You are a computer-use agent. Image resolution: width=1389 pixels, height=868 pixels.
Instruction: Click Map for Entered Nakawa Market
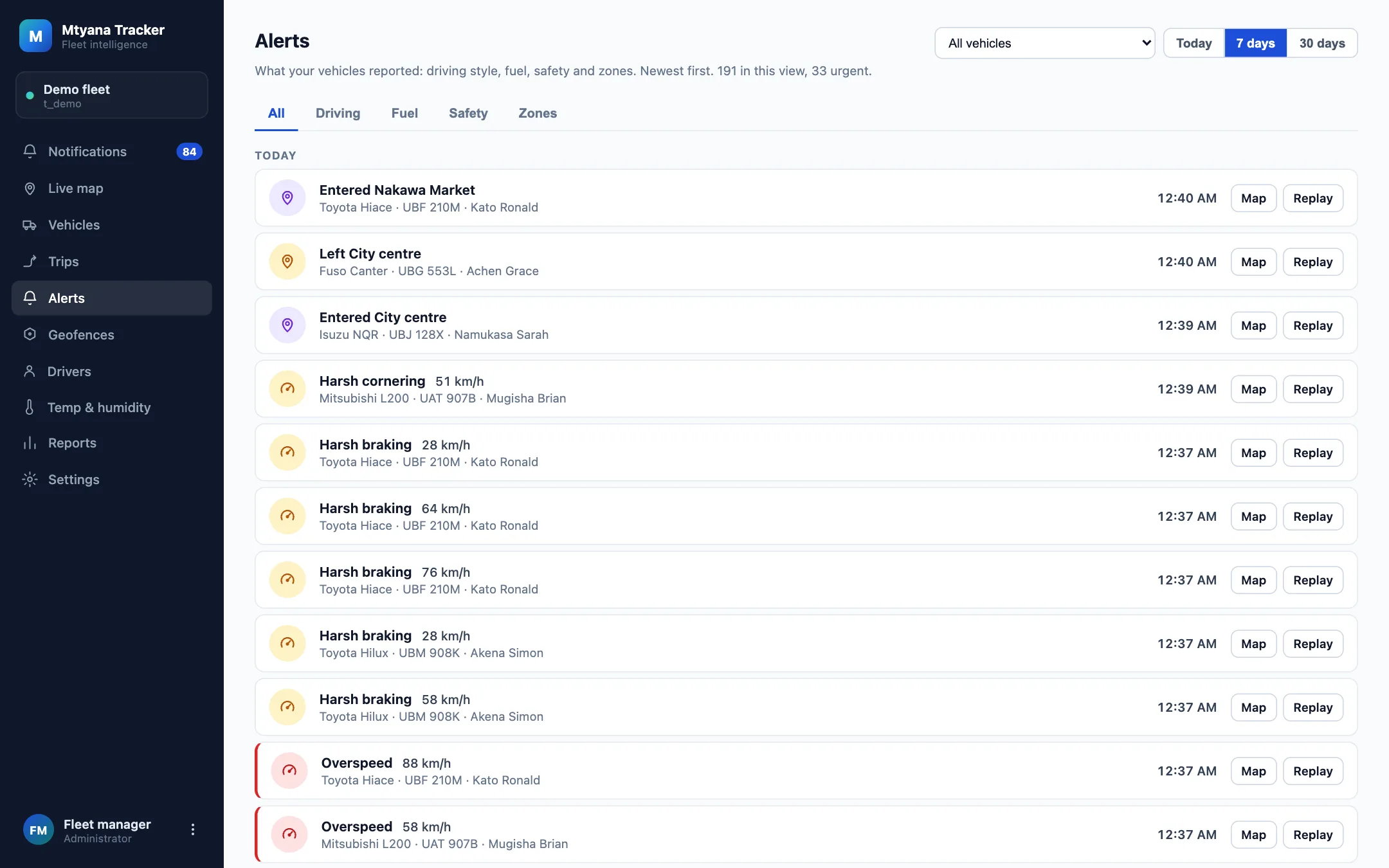(1253, 198)
